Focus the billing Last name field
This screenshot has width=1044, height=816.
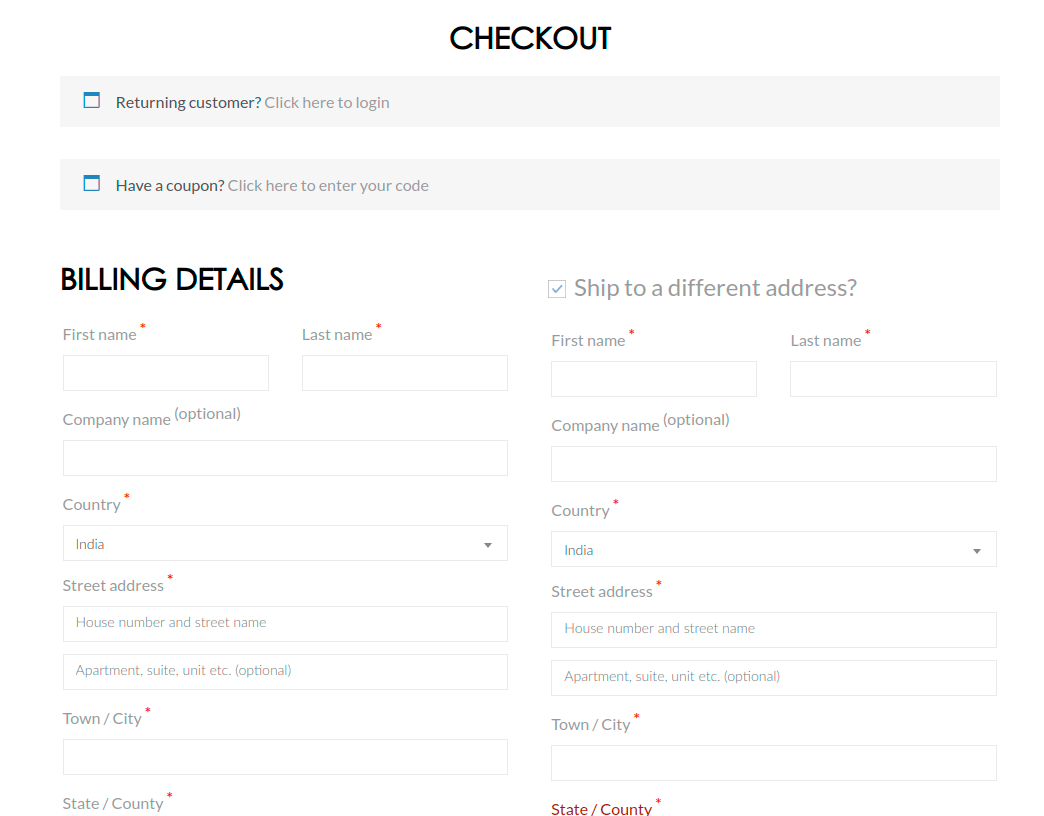tap(405, 373)
